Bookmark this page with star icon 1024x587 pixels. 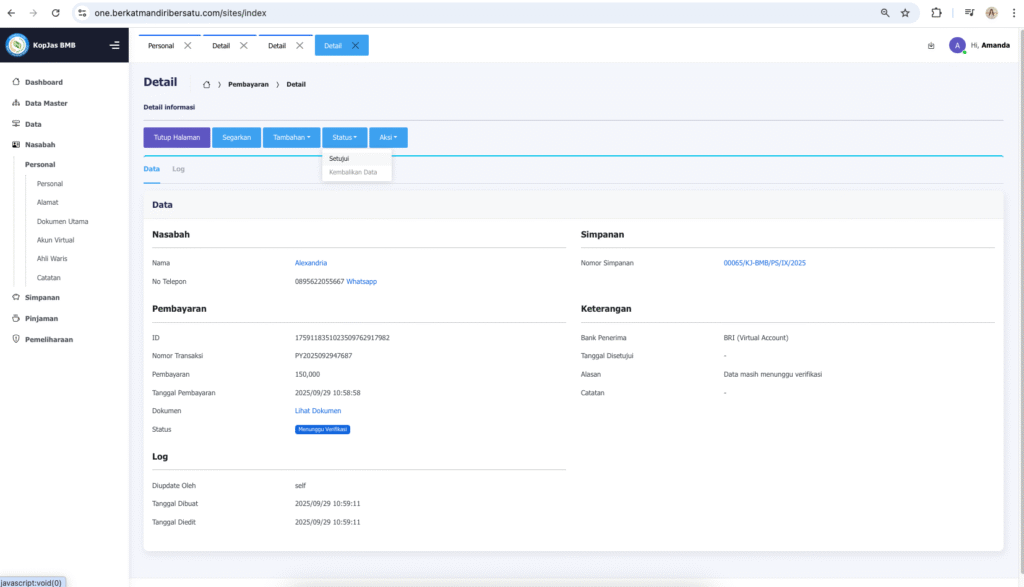pos(905,13)
